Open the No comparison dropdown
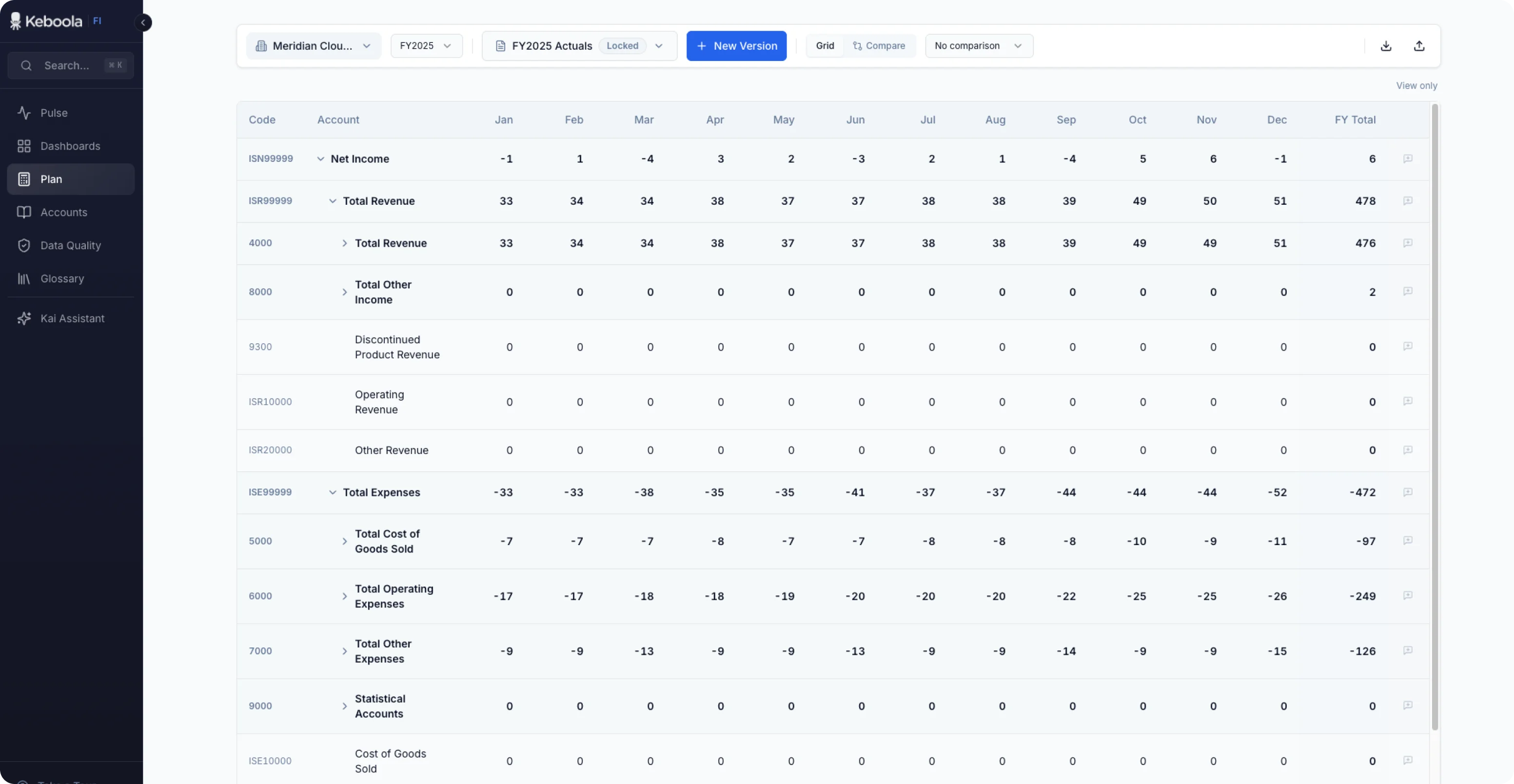Viewport: 1514px width, 784px height. pyautogui.click(x=979, y=46)
